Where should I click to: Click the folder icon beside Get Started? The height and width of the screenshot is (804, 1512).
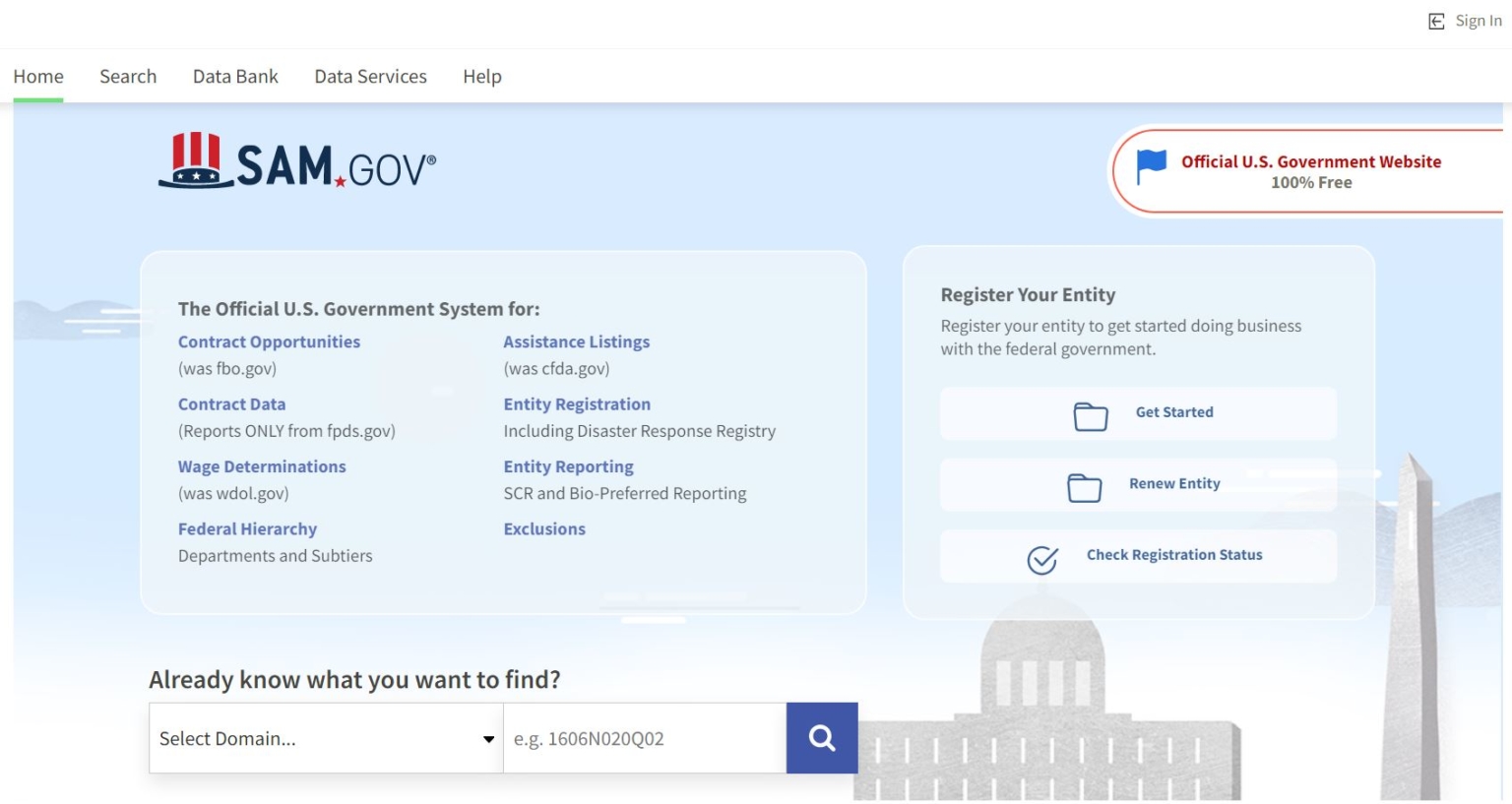click(1091, 416)
